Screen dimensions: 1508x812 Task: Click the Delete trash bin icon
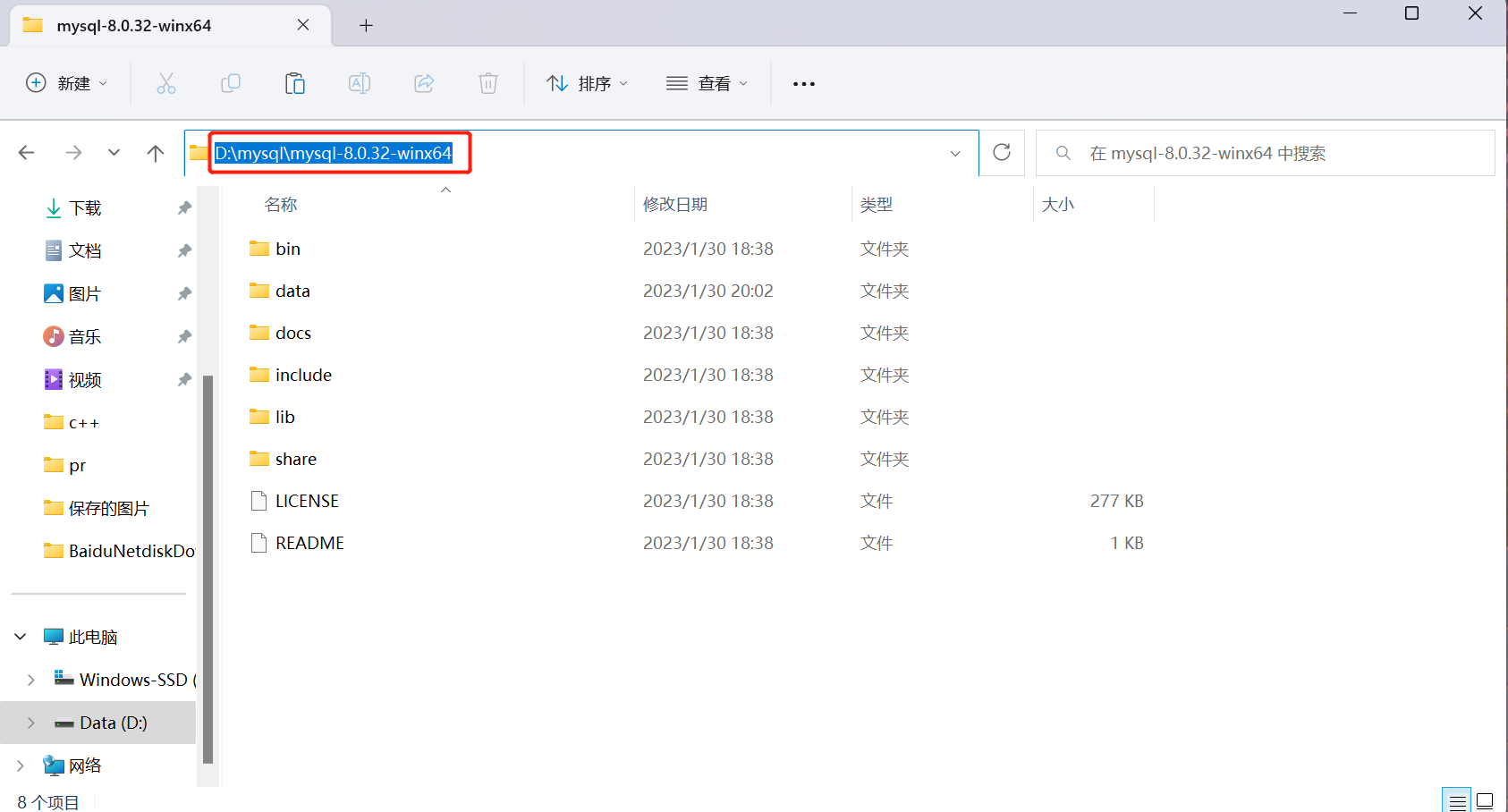[x=488, y=83]
